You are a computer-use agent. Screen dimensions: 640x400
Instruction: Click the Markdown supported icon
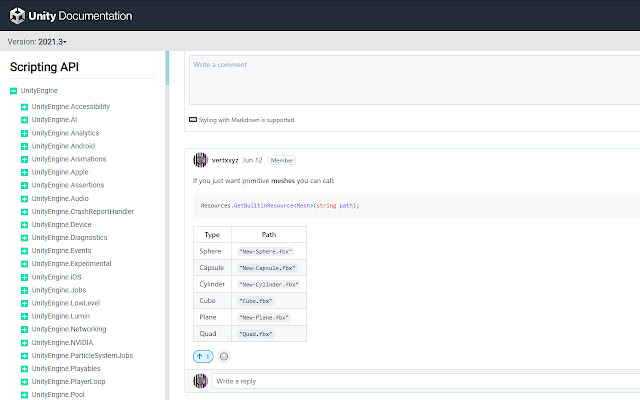[193, 120]
